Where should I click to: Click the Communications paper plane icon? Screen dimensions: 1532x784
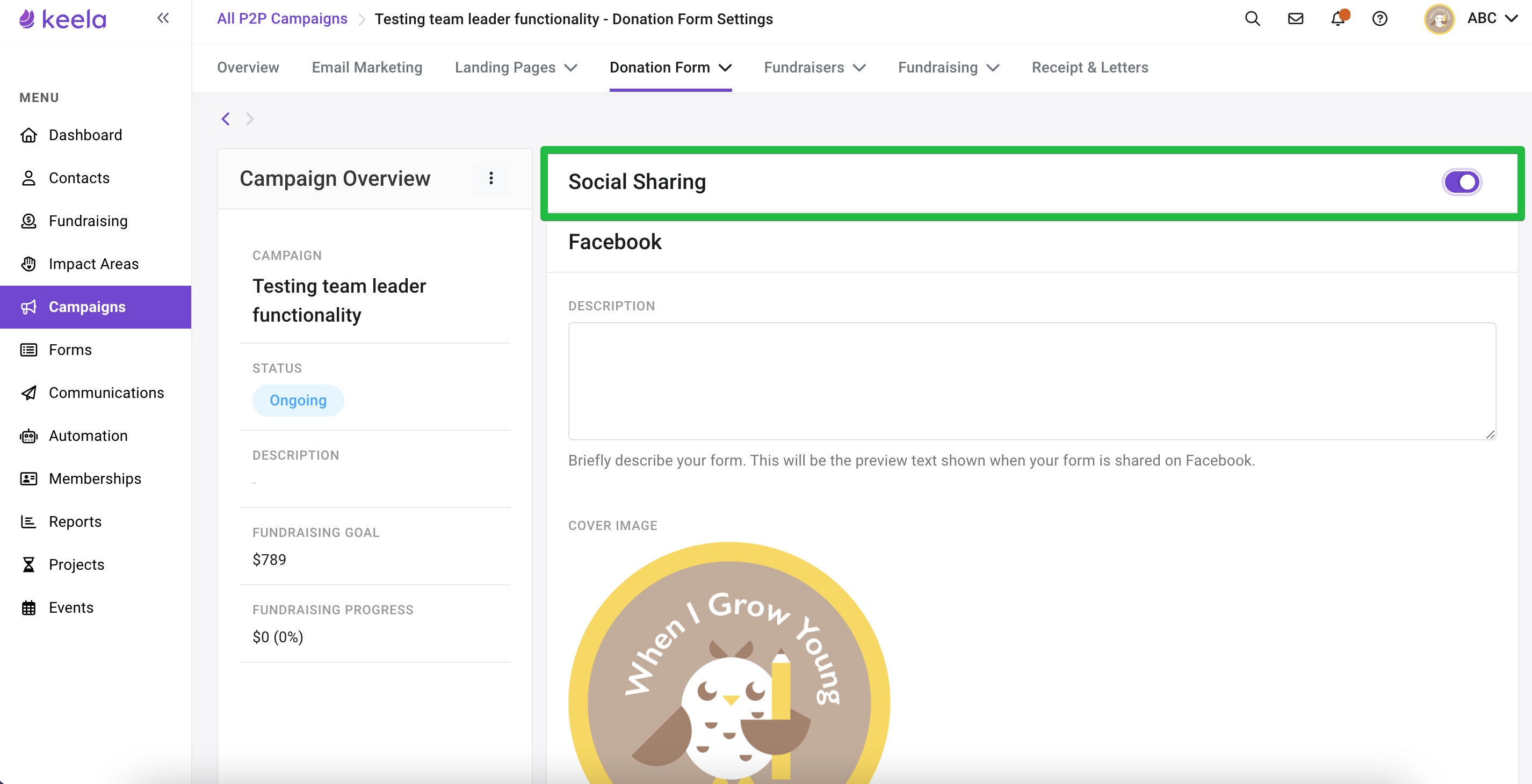28,393
